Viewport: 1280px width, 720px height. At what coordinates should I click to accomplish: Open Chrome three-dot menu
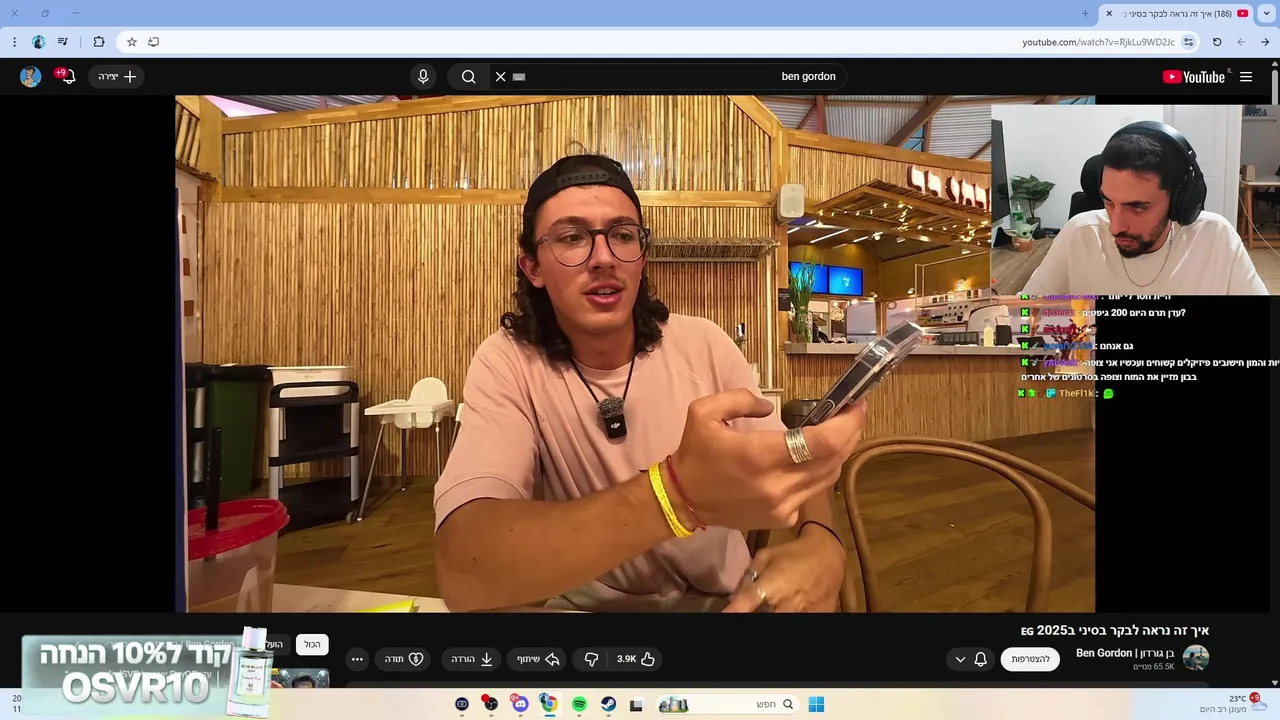coord(14,42)
